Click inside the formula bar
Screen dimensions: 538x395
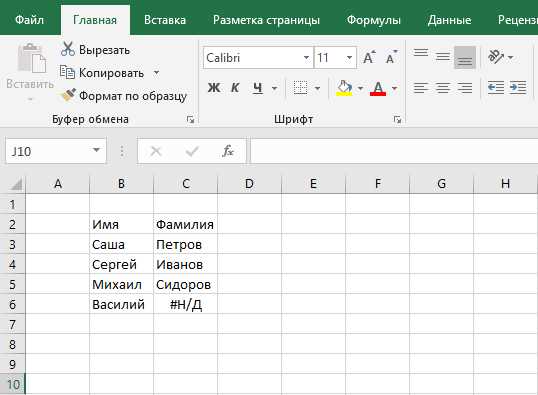394,151
